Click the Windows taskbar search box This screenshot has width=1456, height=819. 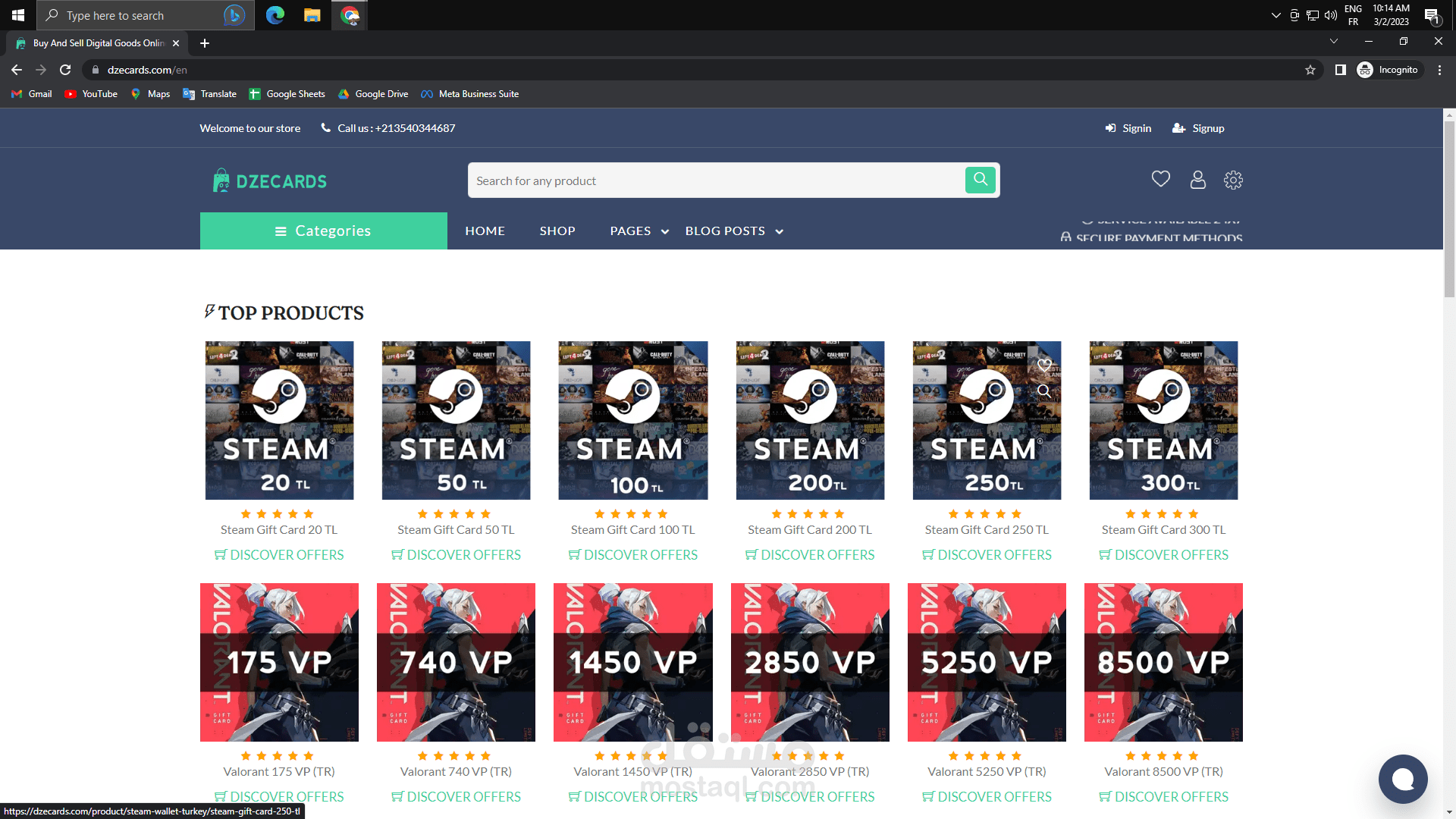coord(146,15)
